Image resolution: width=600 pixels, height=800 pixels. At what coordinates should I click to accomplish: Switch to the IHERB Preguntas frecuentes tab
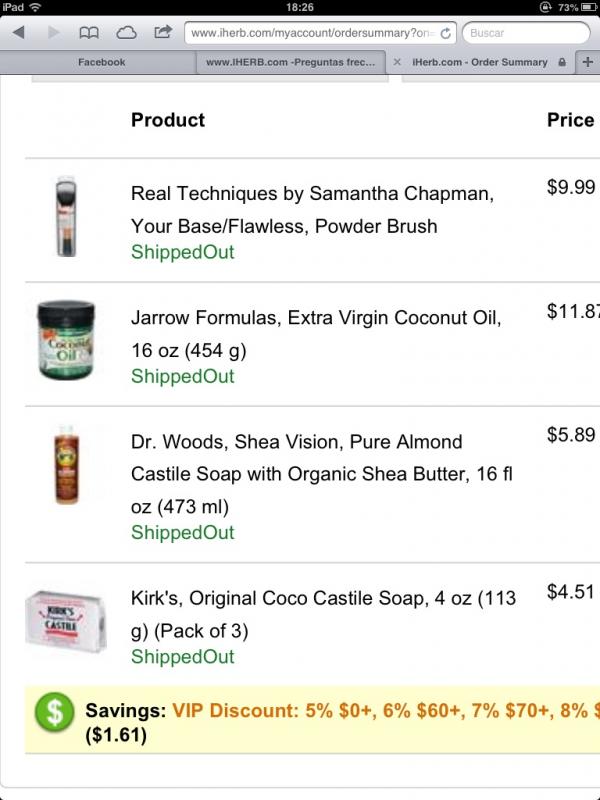291,62
